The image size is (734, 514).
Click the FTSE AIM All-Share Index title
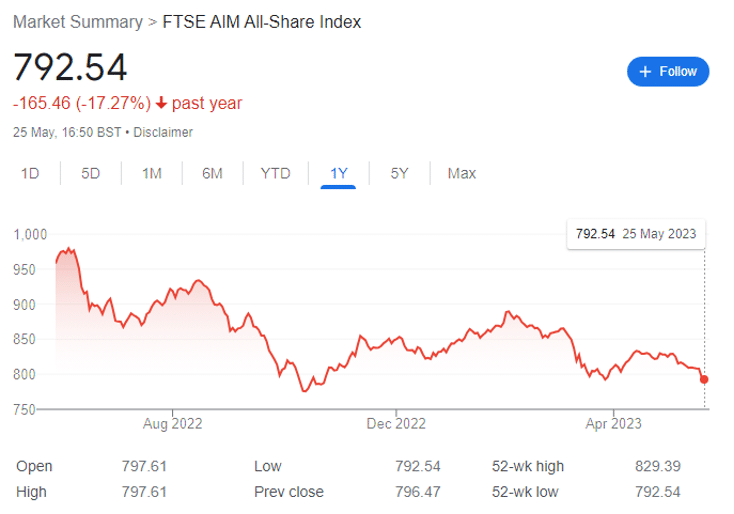coord(262,22)
